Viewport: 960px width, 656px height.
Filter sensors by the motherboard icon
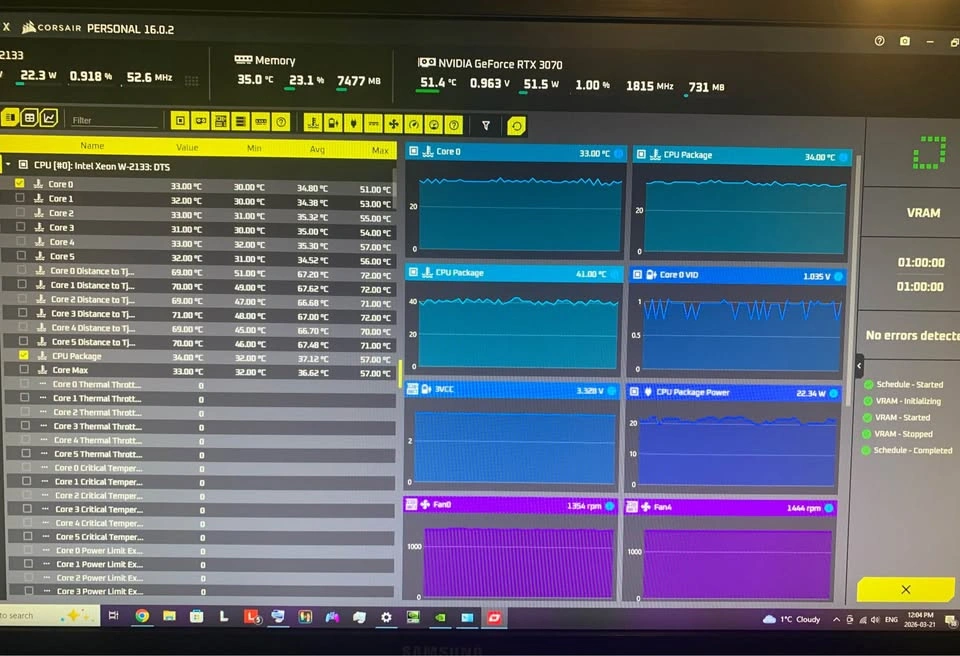click(220, 122)
